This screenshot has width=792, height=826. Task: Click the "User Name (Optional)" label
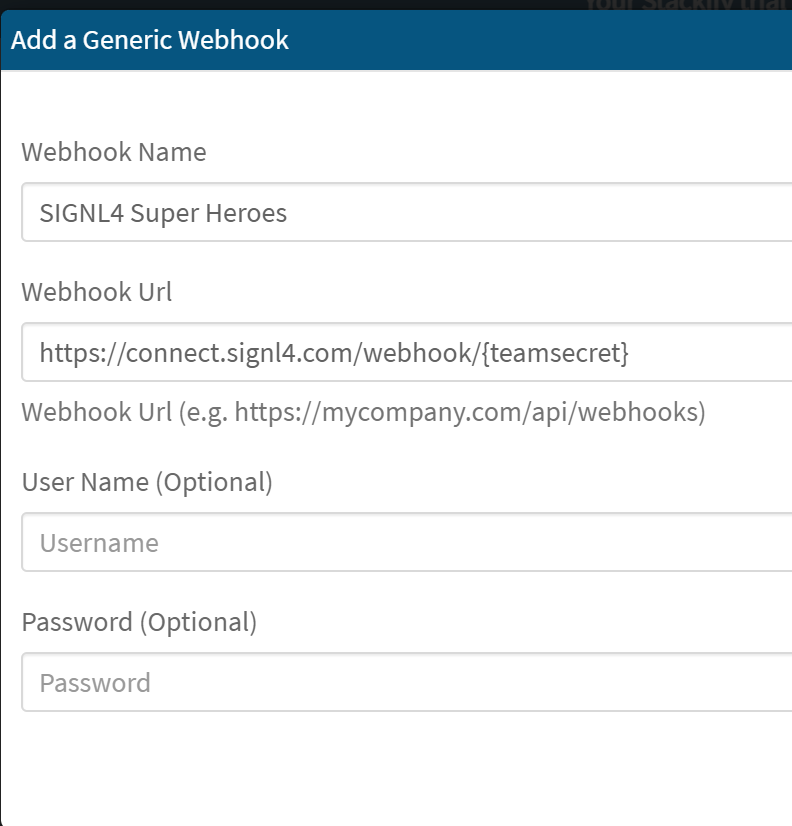147,482
